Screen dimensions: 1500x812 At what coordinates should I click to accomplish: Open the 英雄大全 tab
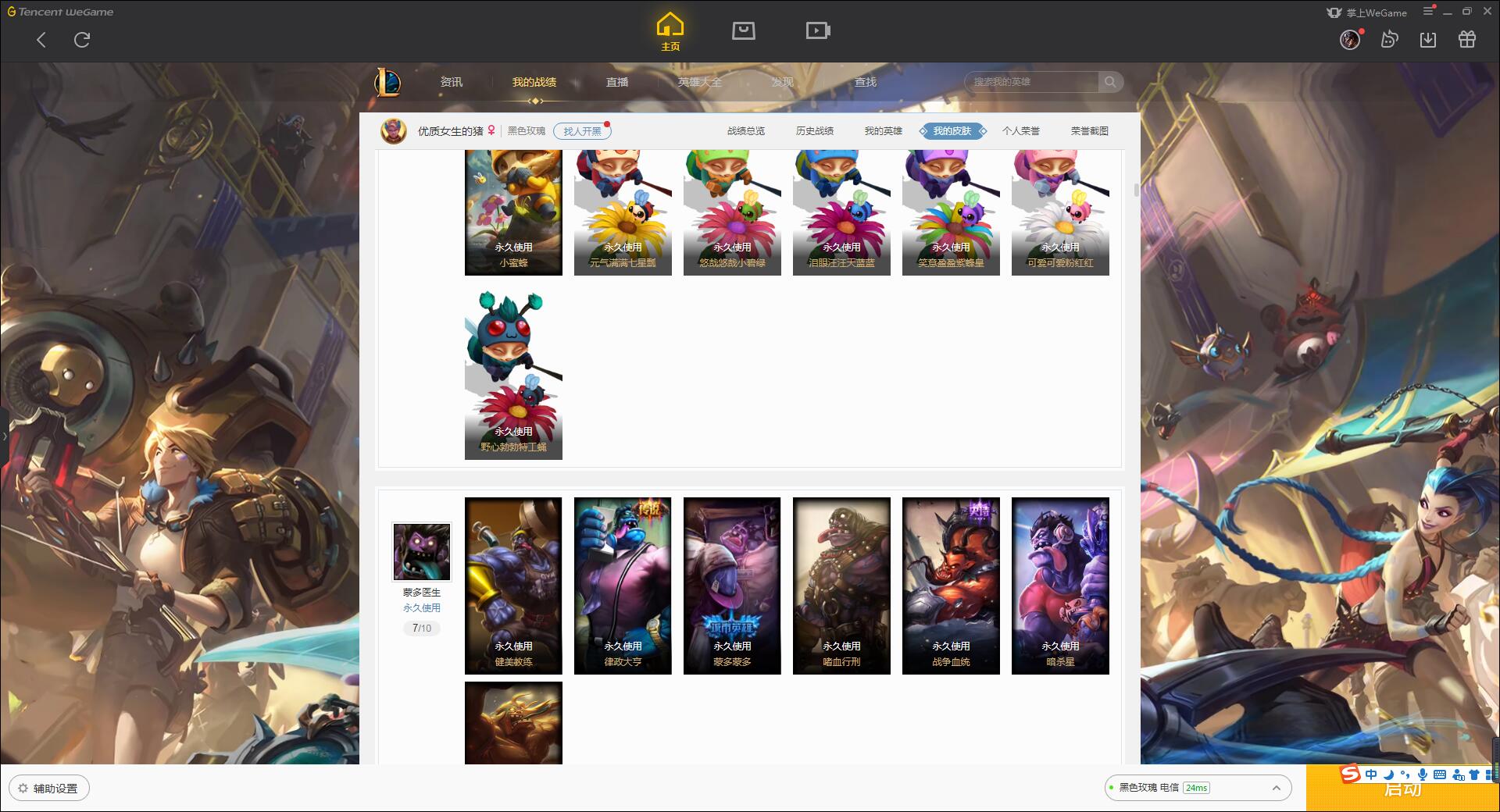click(700, 82)
